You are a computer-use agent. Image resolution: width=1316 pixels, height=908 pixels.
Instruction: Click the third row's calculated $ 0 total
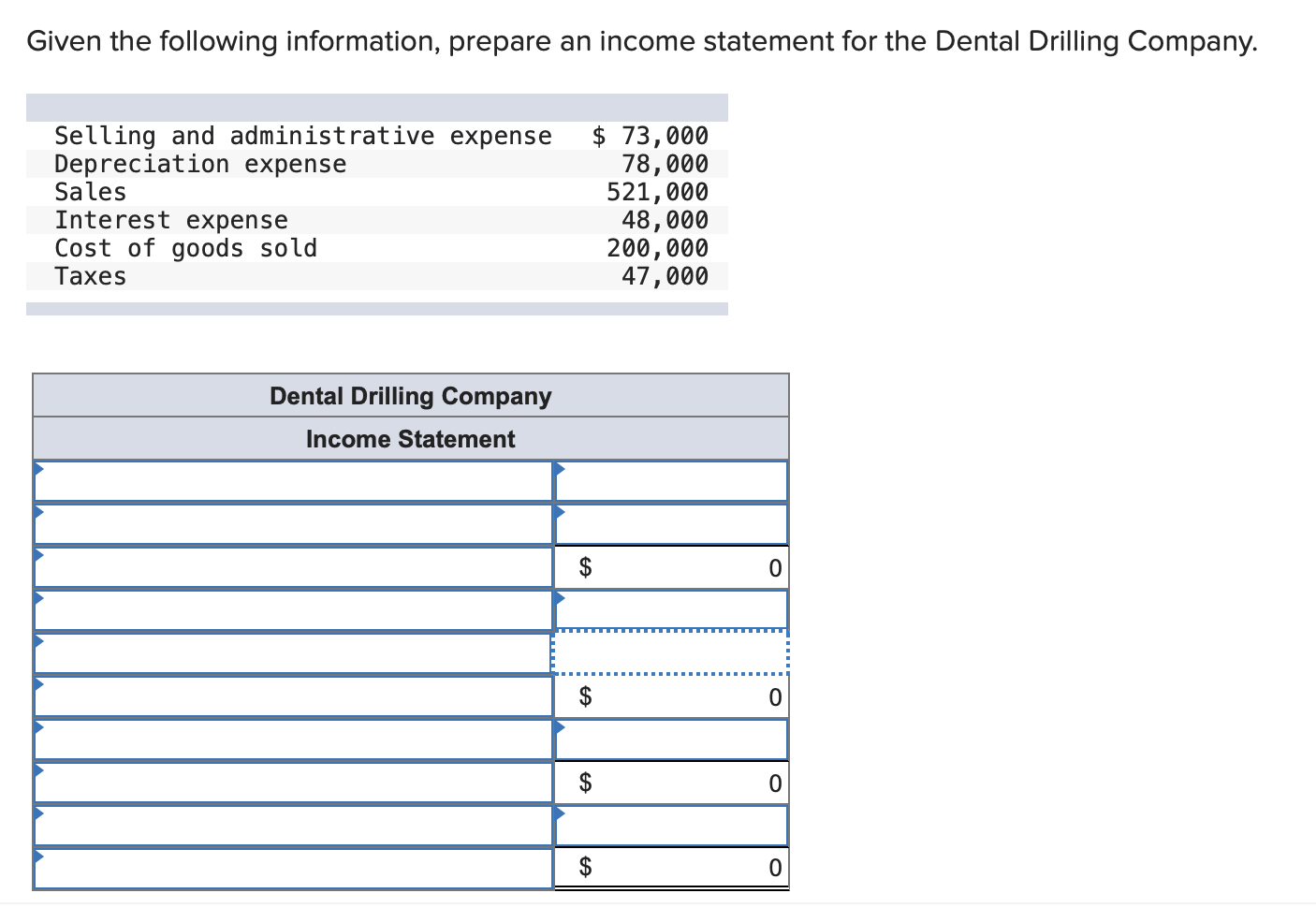pos(671,567)
